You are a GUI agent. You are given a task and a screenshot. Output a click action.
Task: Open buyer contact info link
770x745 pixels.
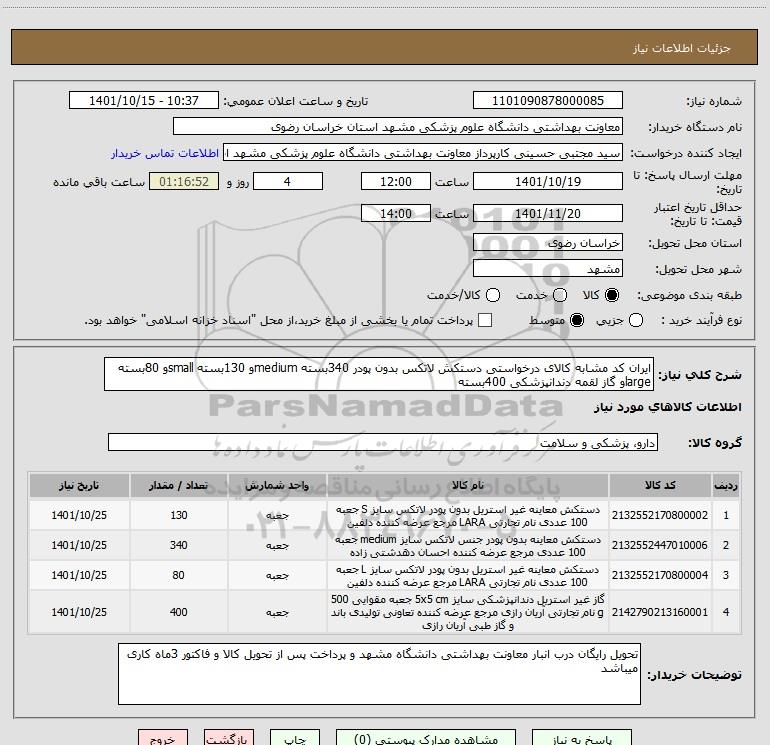pyautogui.click(x=165, y=153)
